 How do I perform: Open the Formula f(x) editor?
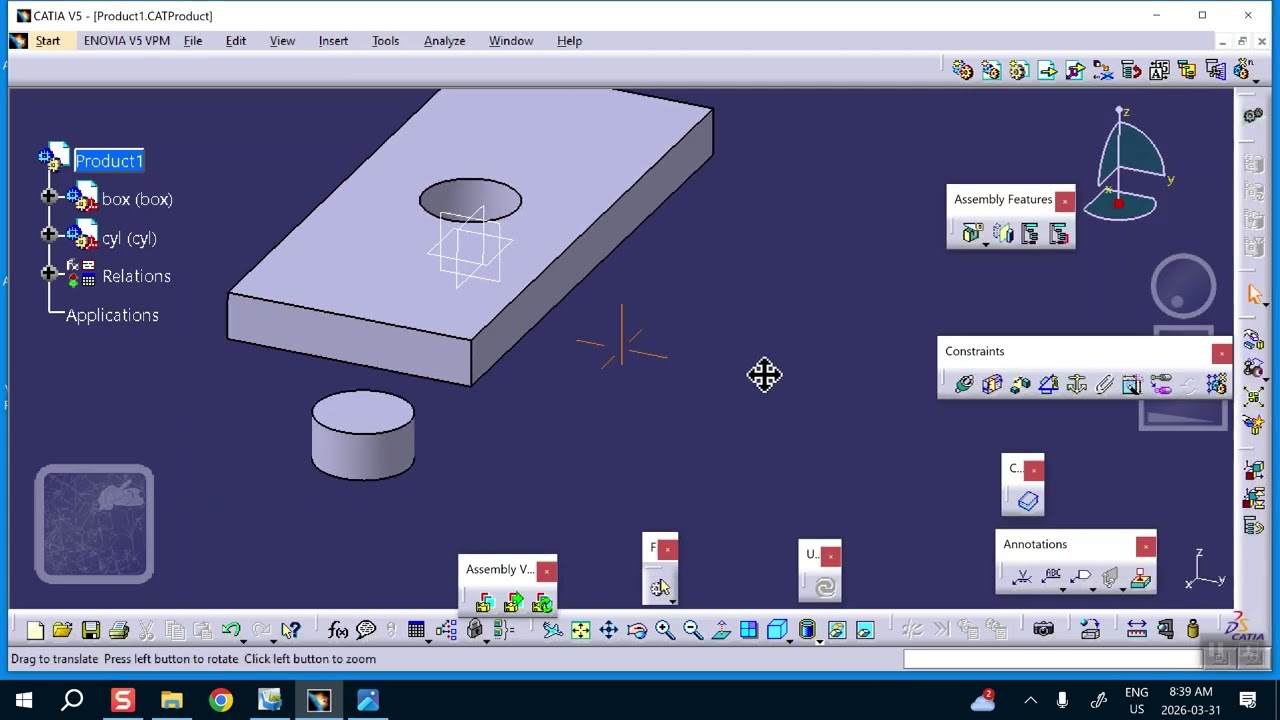(338, 630)
